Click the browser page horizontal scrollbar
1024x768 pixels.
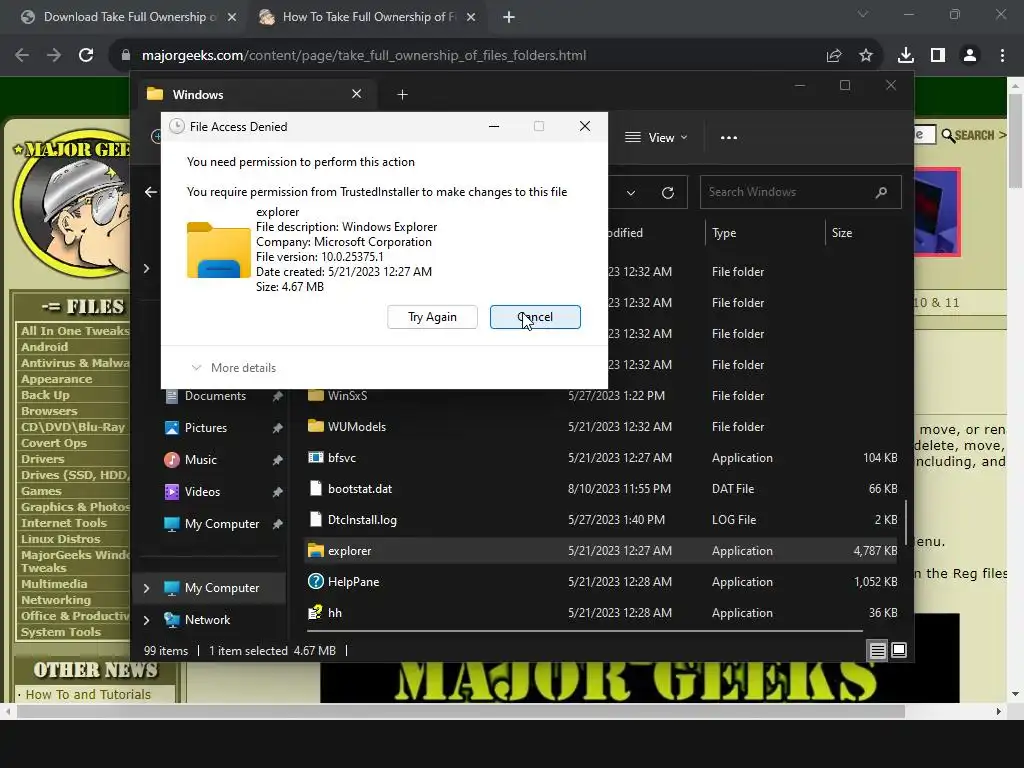tap(461, 711)
